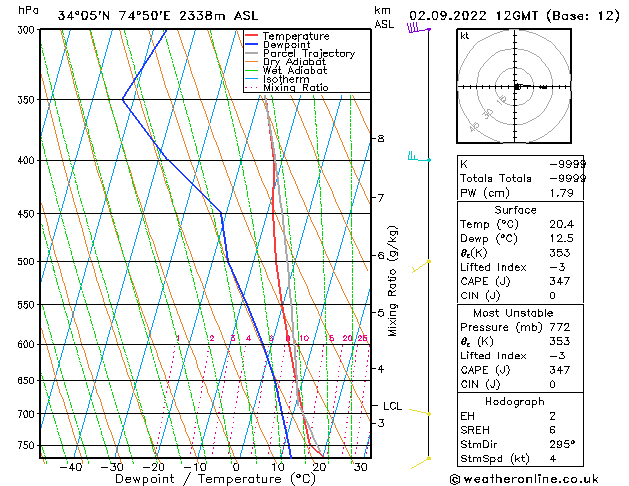Image resolution: width=629 pixels, height=486 pixels.
Task: Click the purple wind barb at 300 hPa
Action: pyautogui.click(x=416, y=29)
